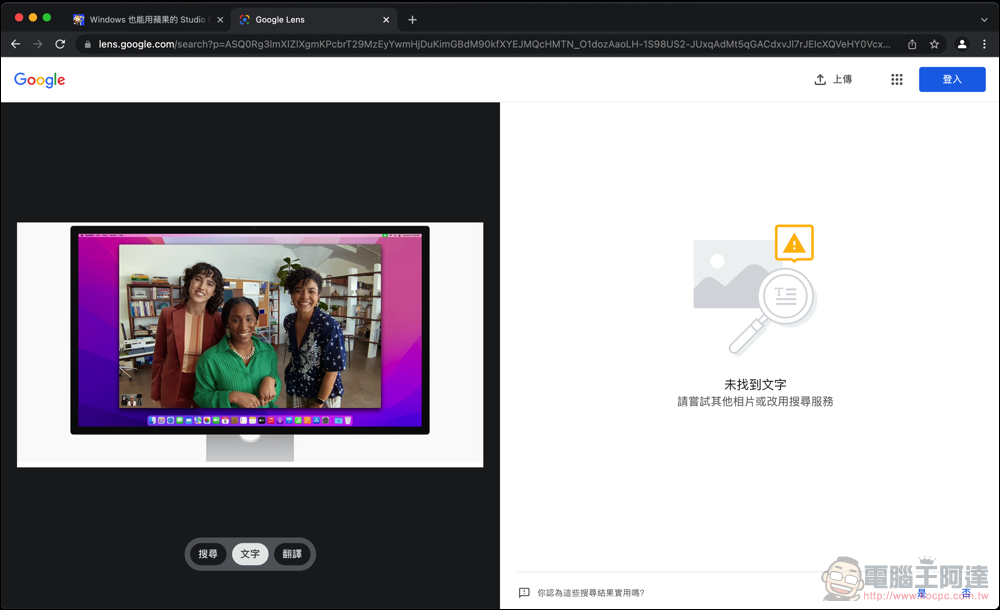Open Chrome three-dot menu
The width and height of the screenshot is (1000, 610).
[984, 44]
